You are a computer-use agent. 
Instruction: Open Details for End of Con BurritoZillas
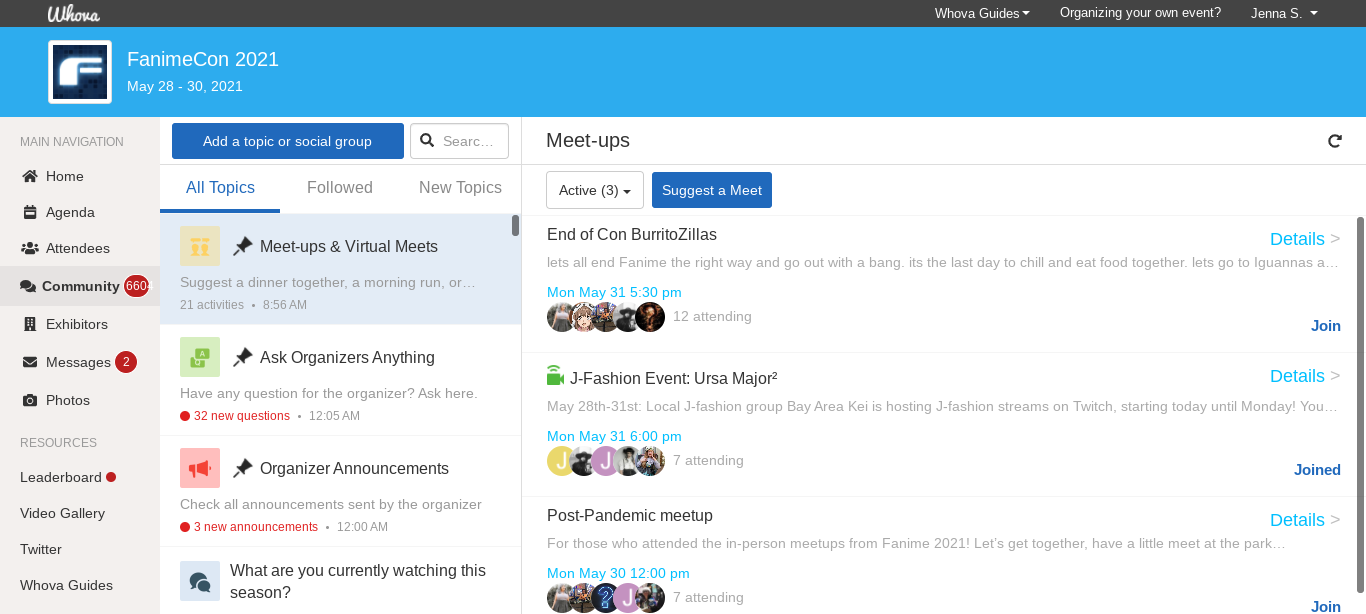[1297, 239]
